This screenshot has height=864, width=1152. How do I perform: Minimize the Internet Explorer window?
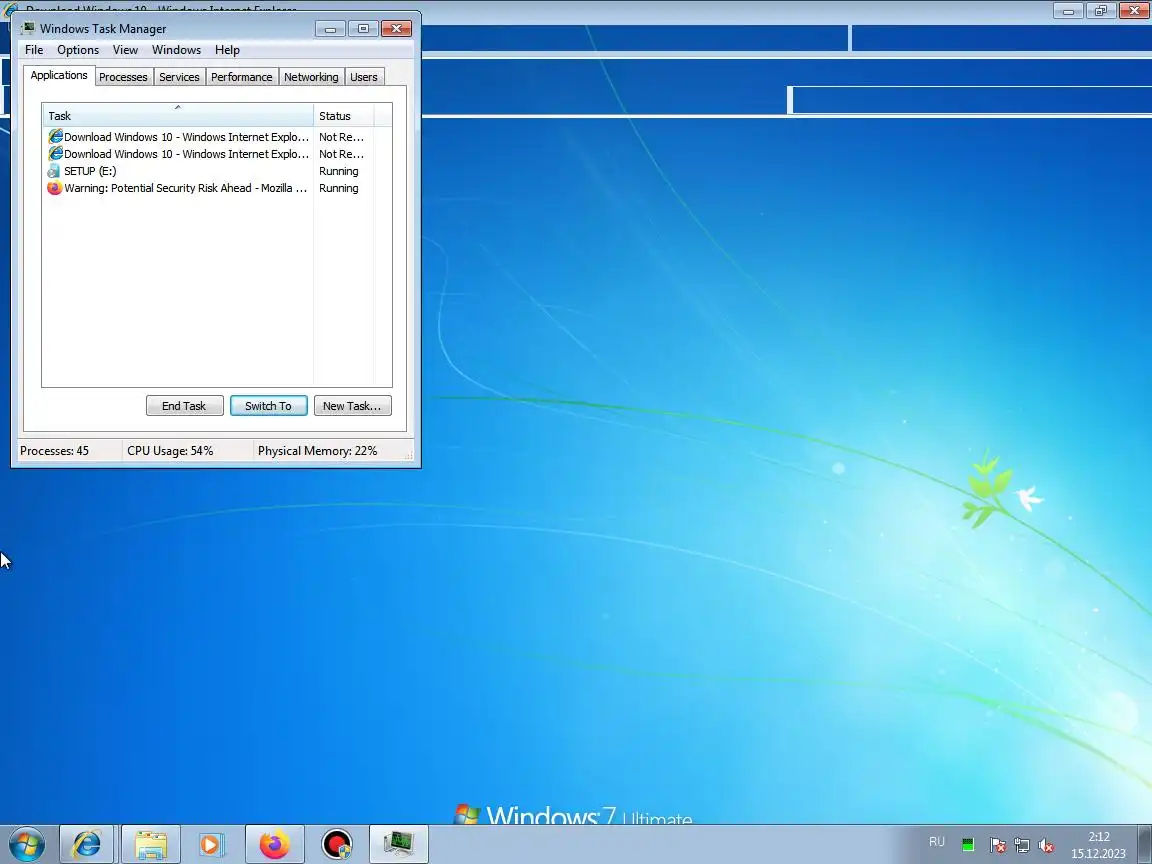pos(1068,10)
